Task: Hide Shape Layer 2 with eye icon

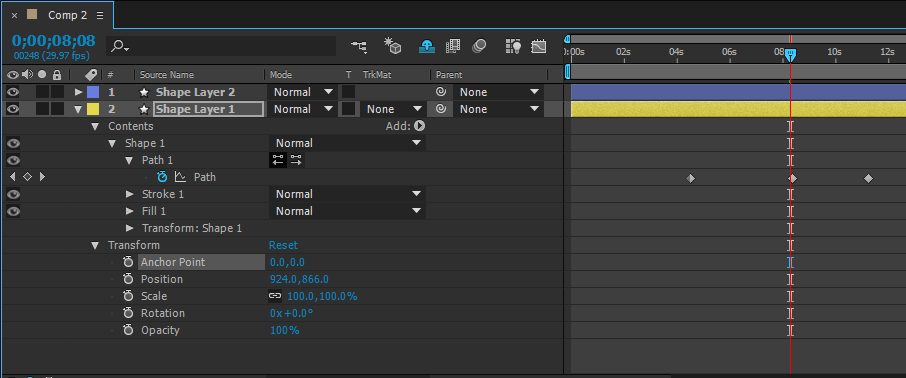Action: pyautogui.click(x=13, y=92)
